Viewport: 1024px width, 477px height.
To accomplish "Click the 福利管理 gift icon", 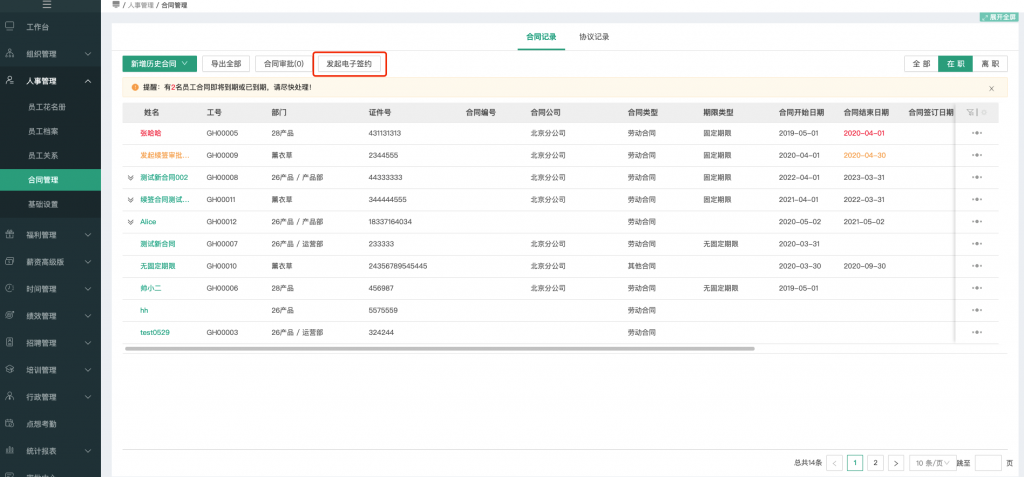I will point(10,235).
